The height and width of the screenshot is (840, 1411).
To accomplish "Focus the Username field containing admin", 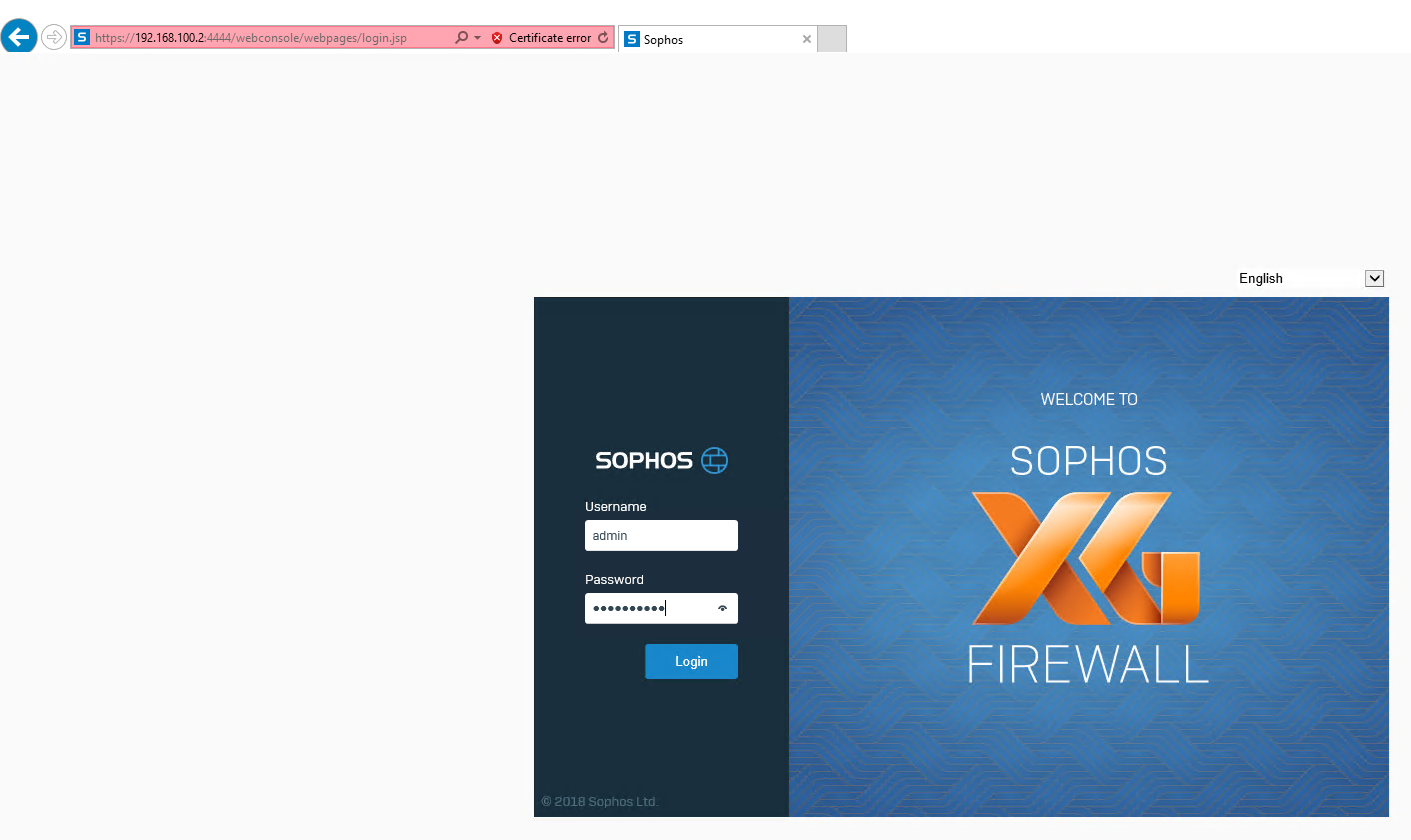I will pos(661,535).
